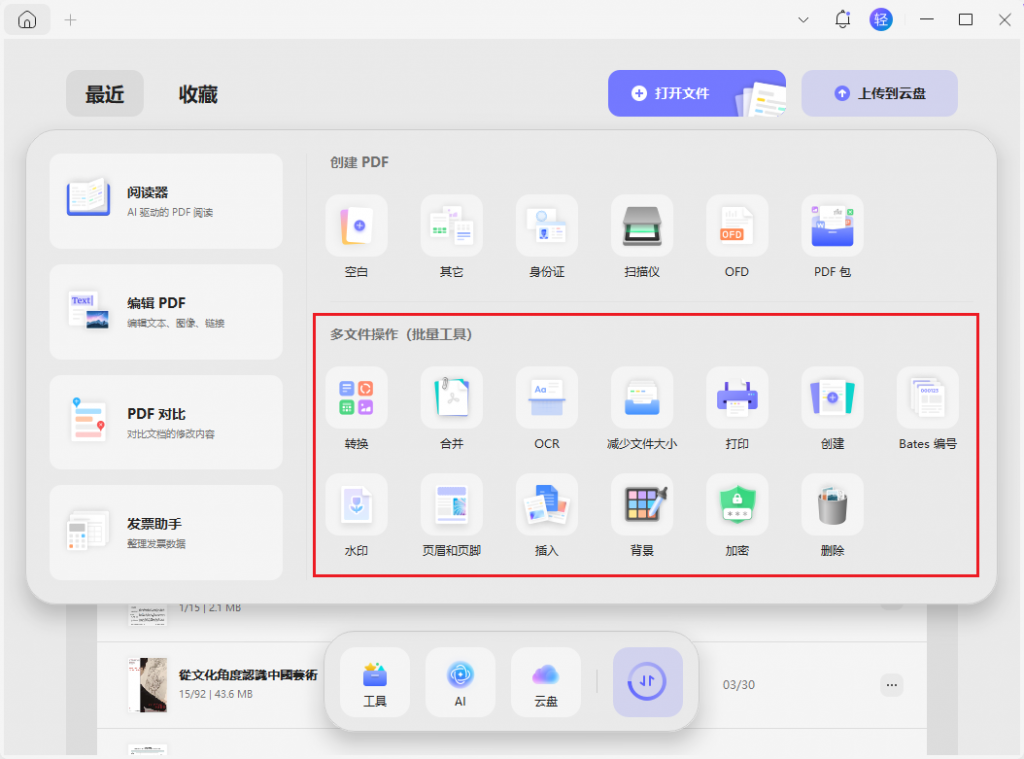Start the batch OCR tool
1024x759 pixels.
tap(547, 397)
